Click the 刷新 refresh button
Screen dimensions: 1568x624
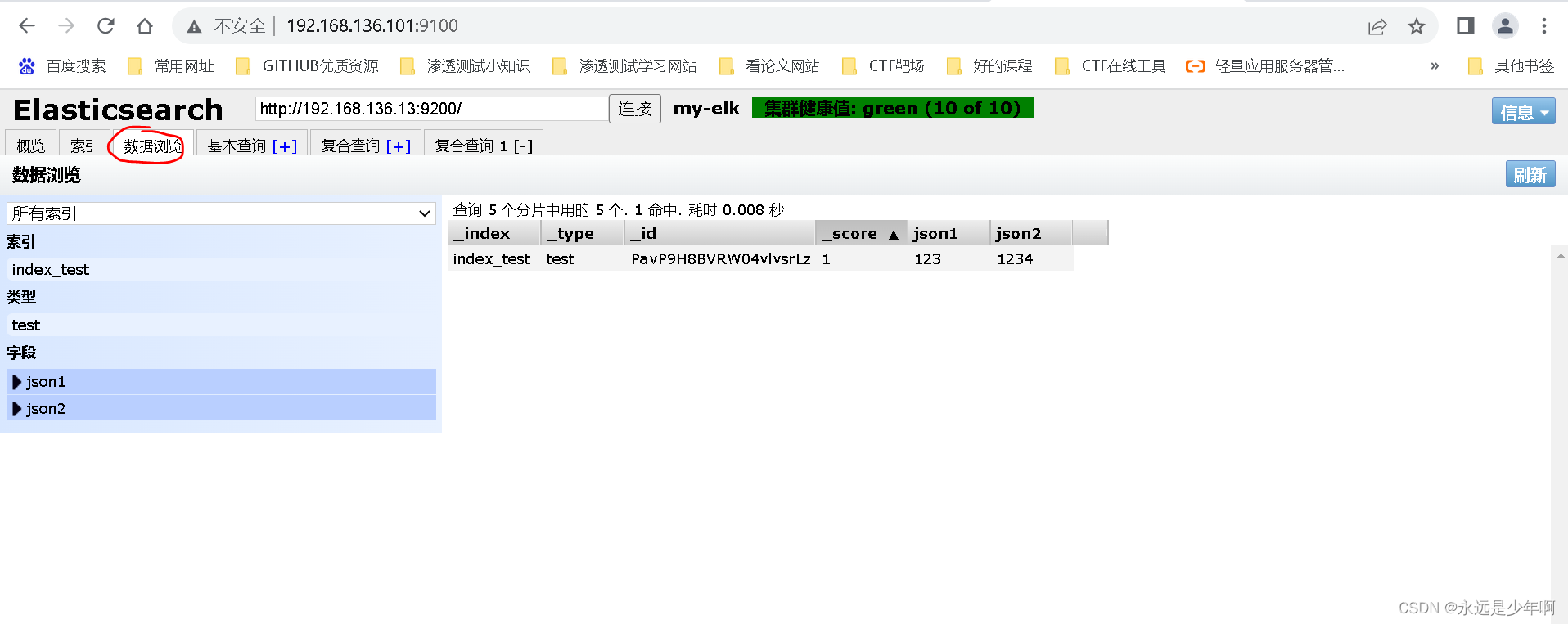coord(1530,175)
